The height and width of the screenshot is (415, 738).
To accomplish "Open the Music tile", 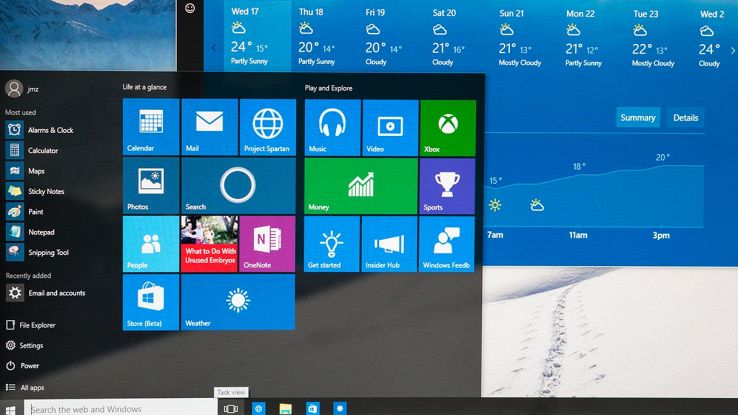I will 333,128.
